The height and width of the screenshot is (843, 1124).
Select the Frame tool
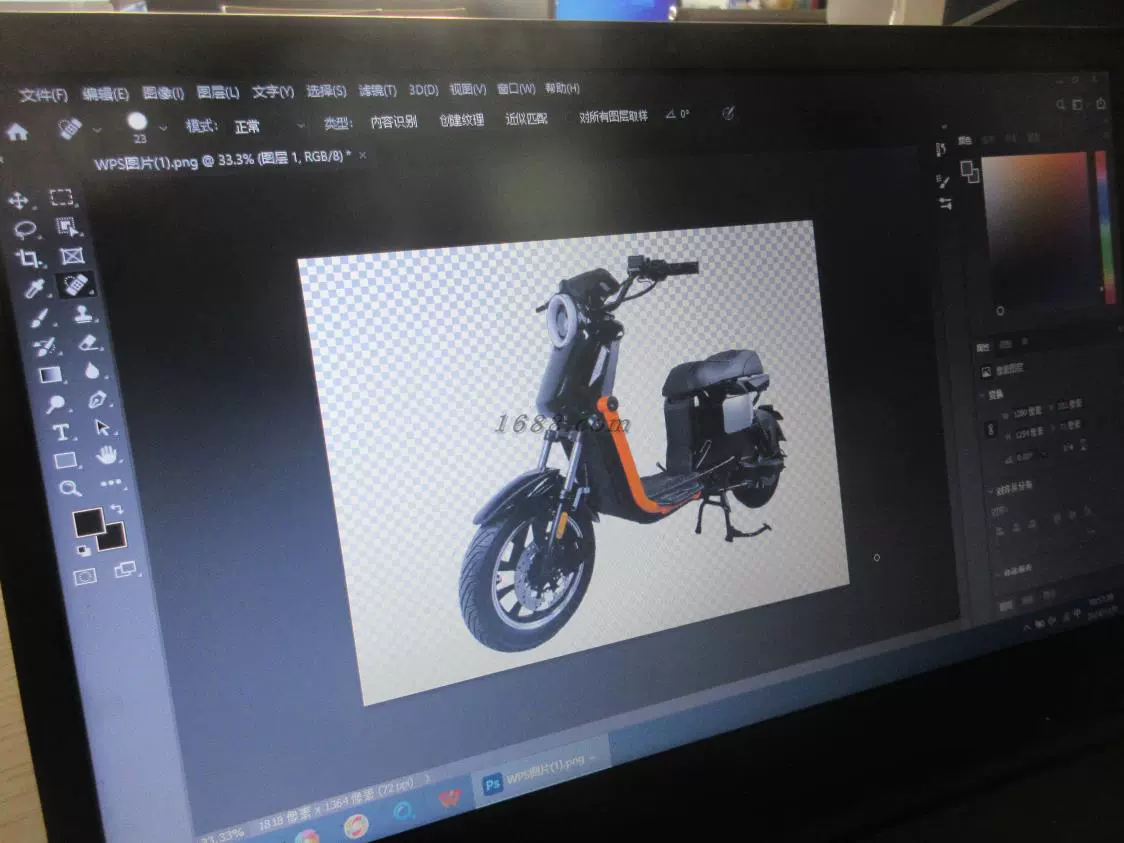tap(72, 256)
